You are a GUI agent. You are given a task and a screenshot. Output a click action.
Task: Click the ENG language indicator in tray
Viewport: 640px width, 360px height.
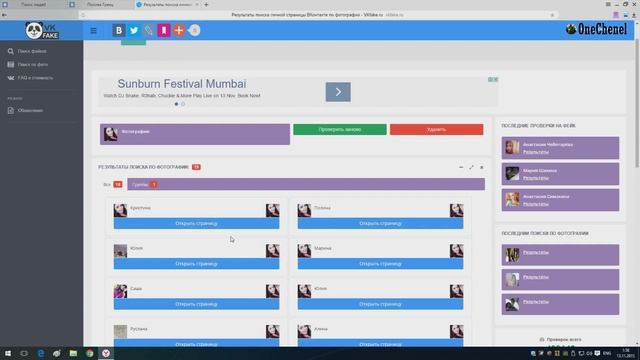[x=607, y=353]
